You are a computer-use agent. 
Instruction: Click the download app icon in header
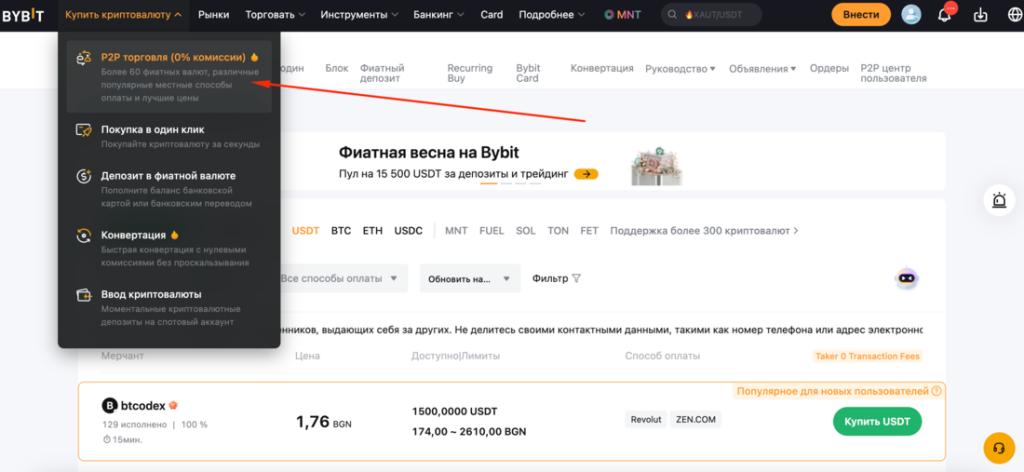pos(978,15)
